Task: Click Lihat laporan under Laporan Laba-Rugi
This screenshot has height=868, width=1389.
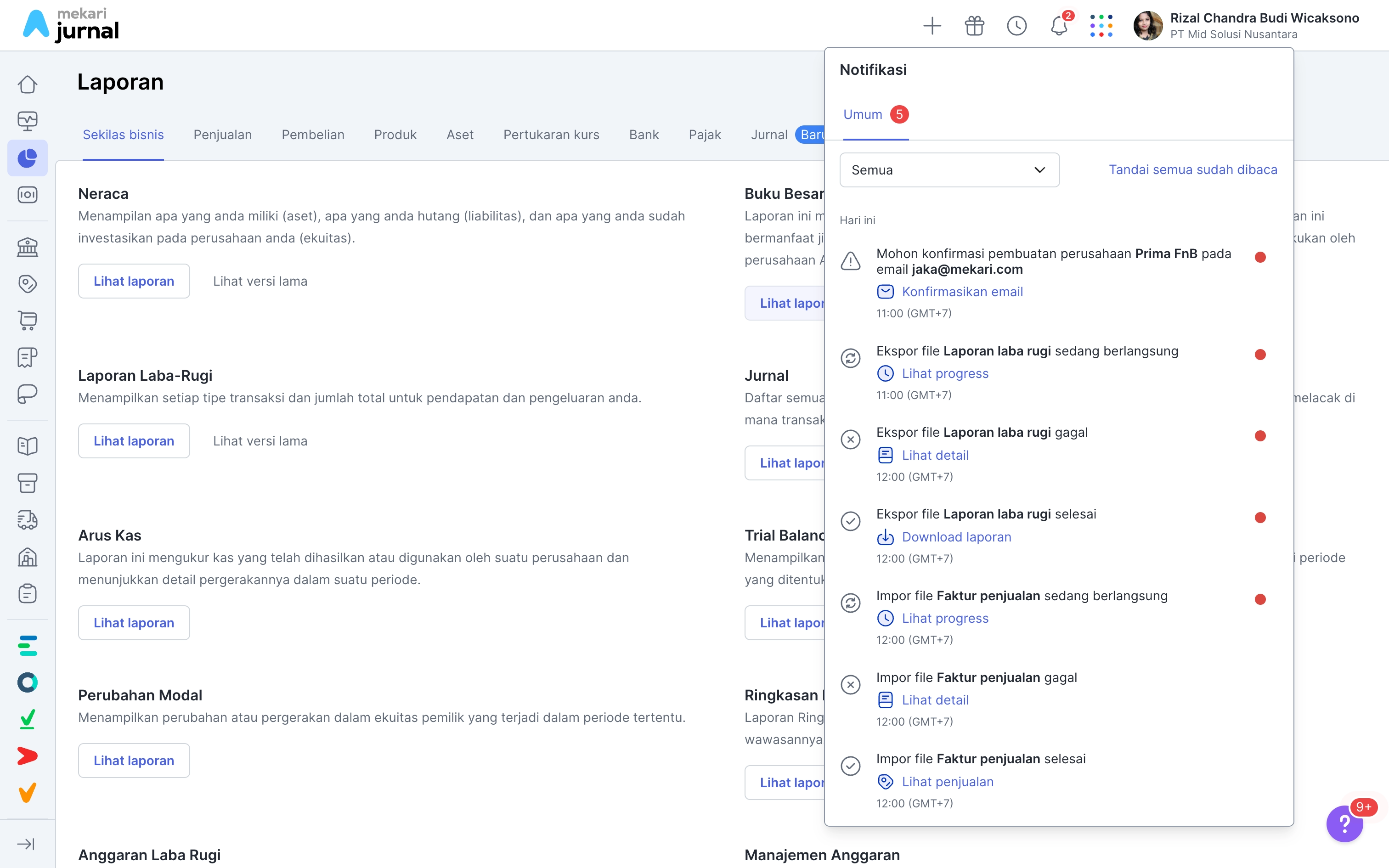Action: (134, 441)
